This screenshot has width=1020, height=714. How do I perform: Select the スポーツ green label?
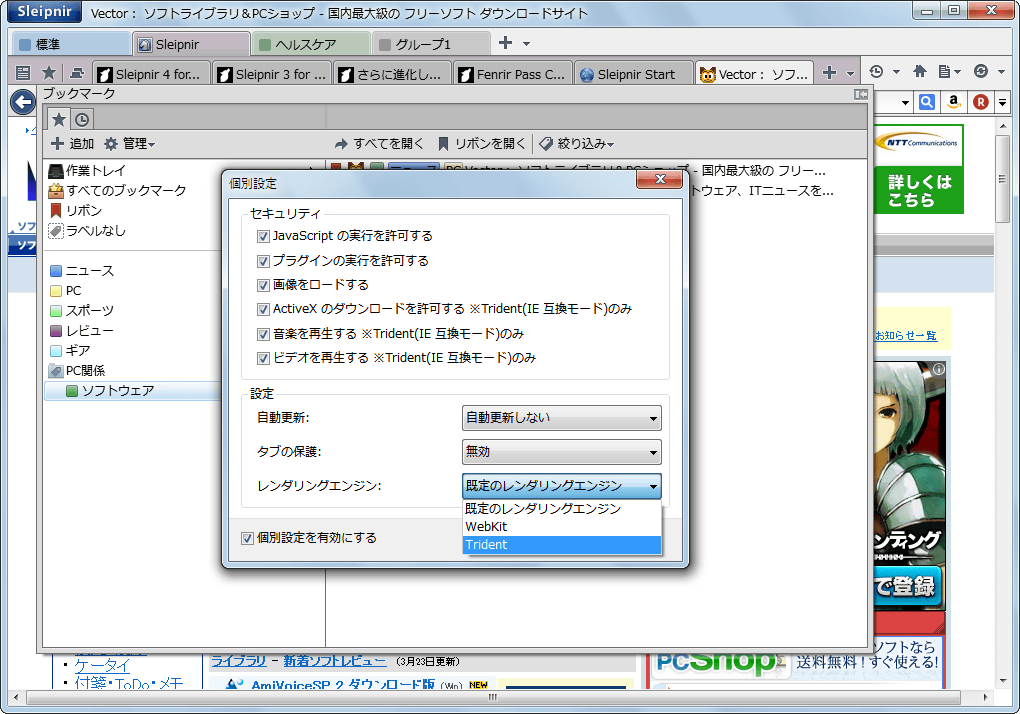tap(82, 311)
